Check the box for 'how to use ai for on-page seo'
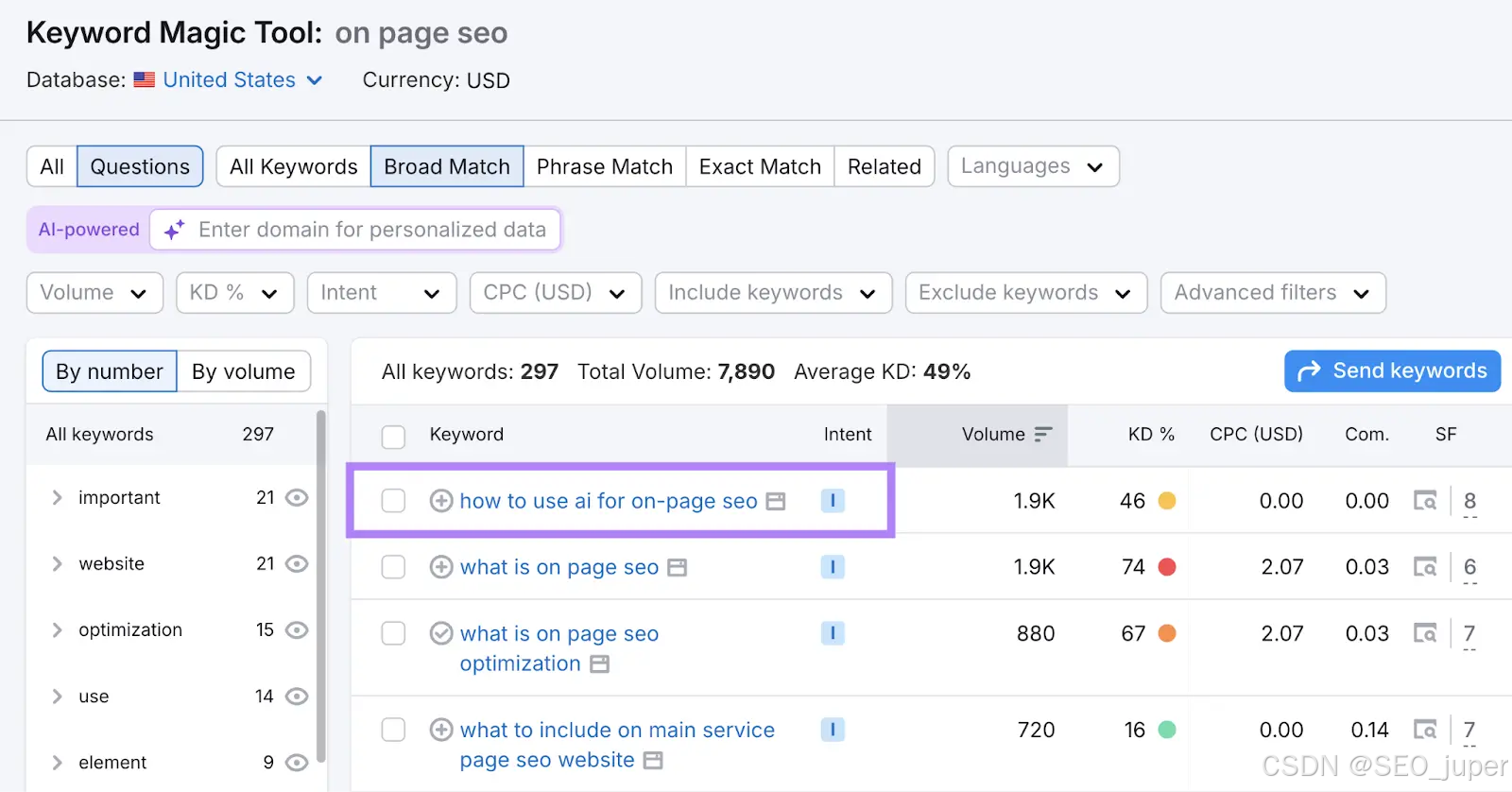 pyautogui.click(x=393, y=501)
